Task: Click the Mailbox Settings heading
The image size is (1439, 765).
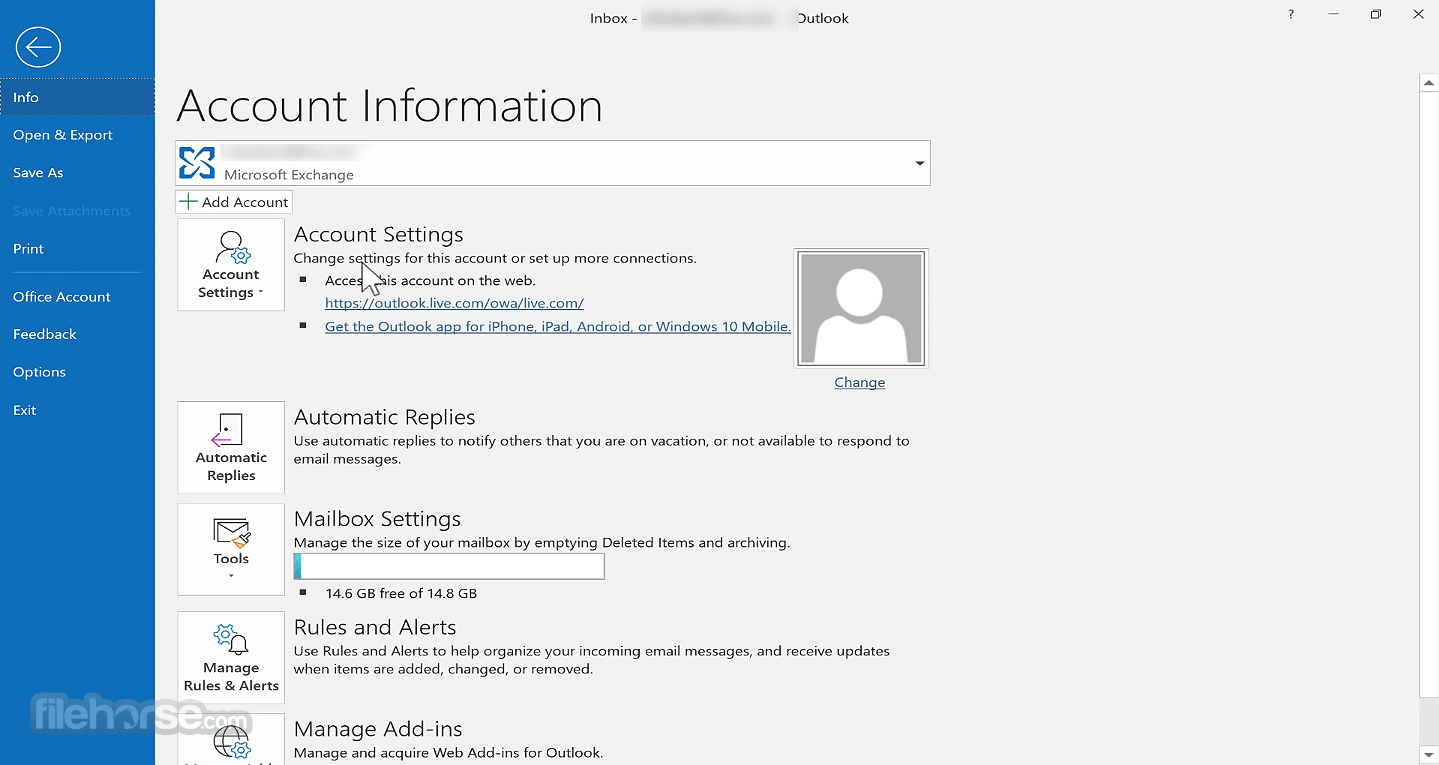Action: point(377,519)
